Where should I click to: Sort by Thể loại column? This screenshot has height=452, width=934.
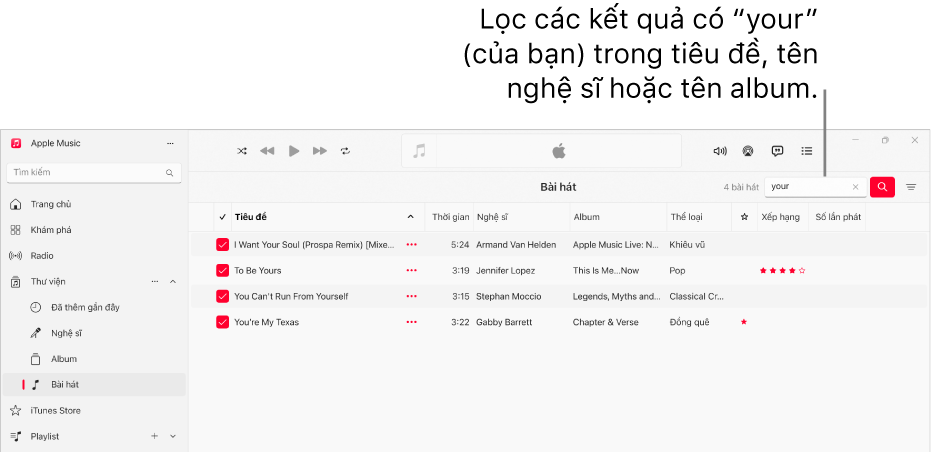(686, 217)
